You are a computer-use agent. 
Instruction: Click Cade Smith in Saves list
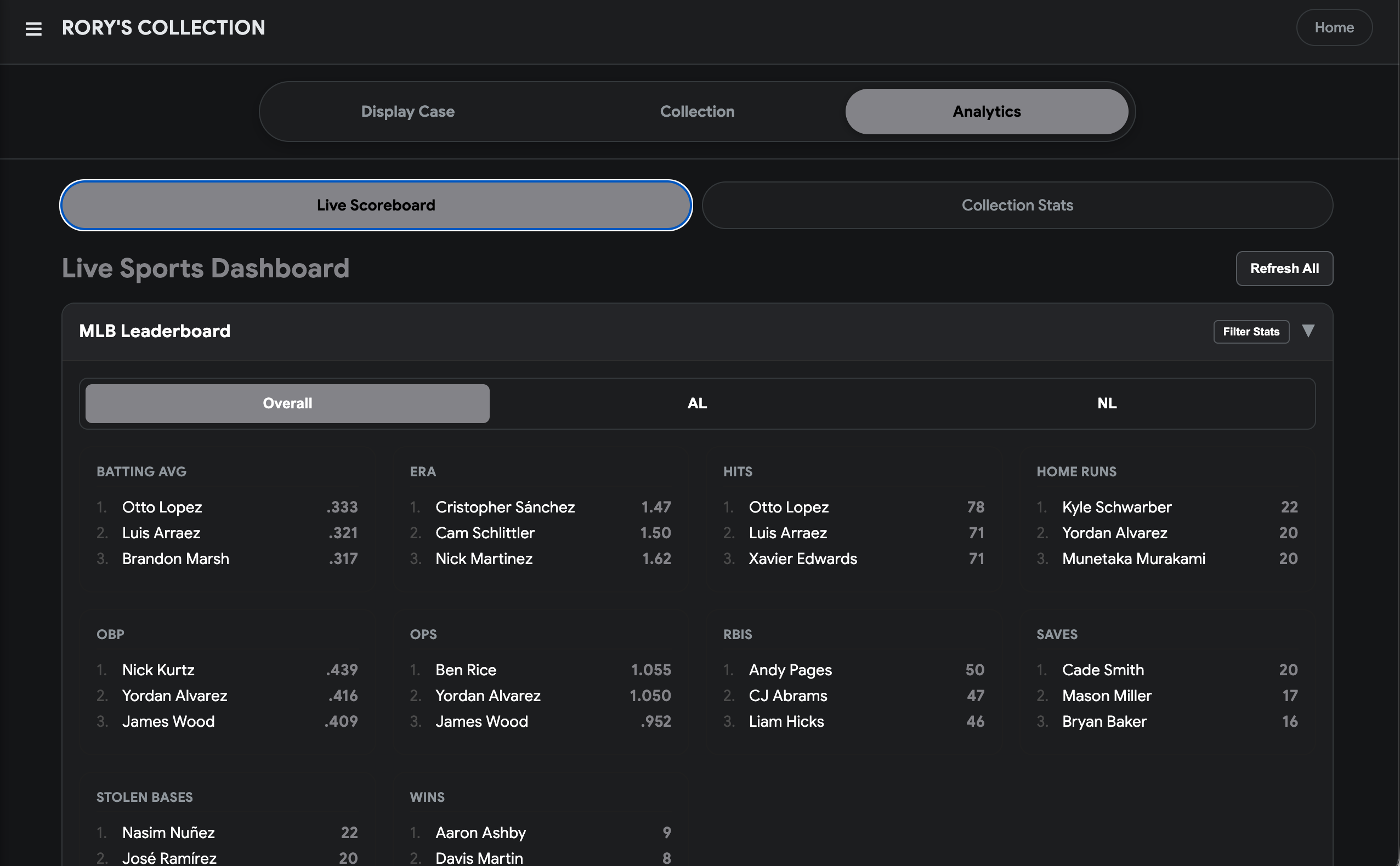click(1103, 670)
